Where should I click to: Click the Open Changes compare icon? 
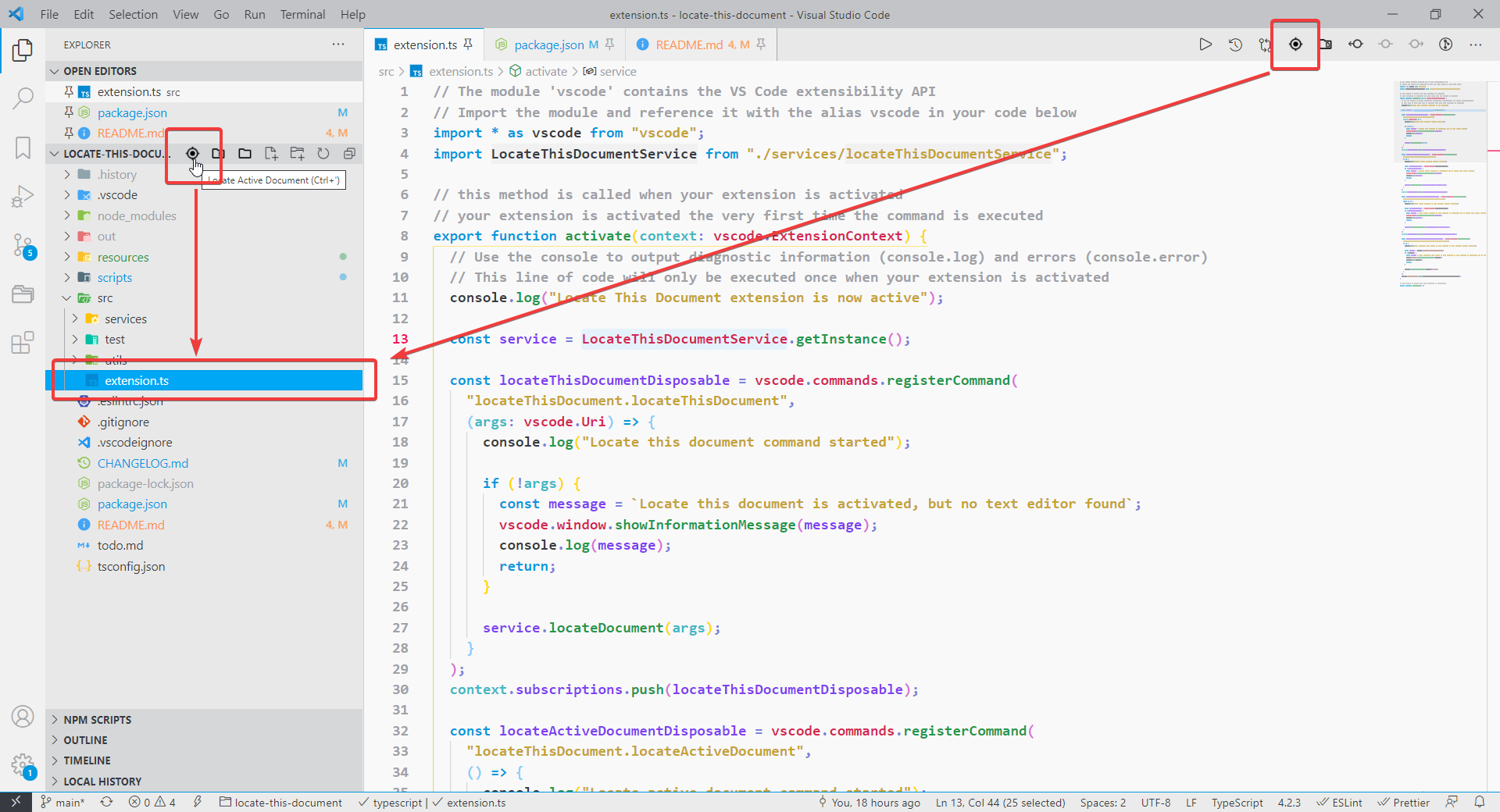(1265, 45)
